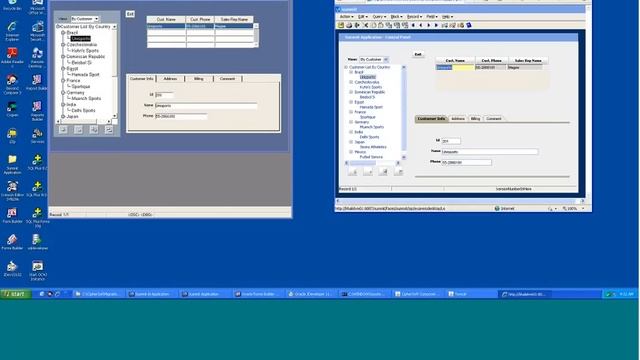Collapse the Egypt node in left window tree

63,69
